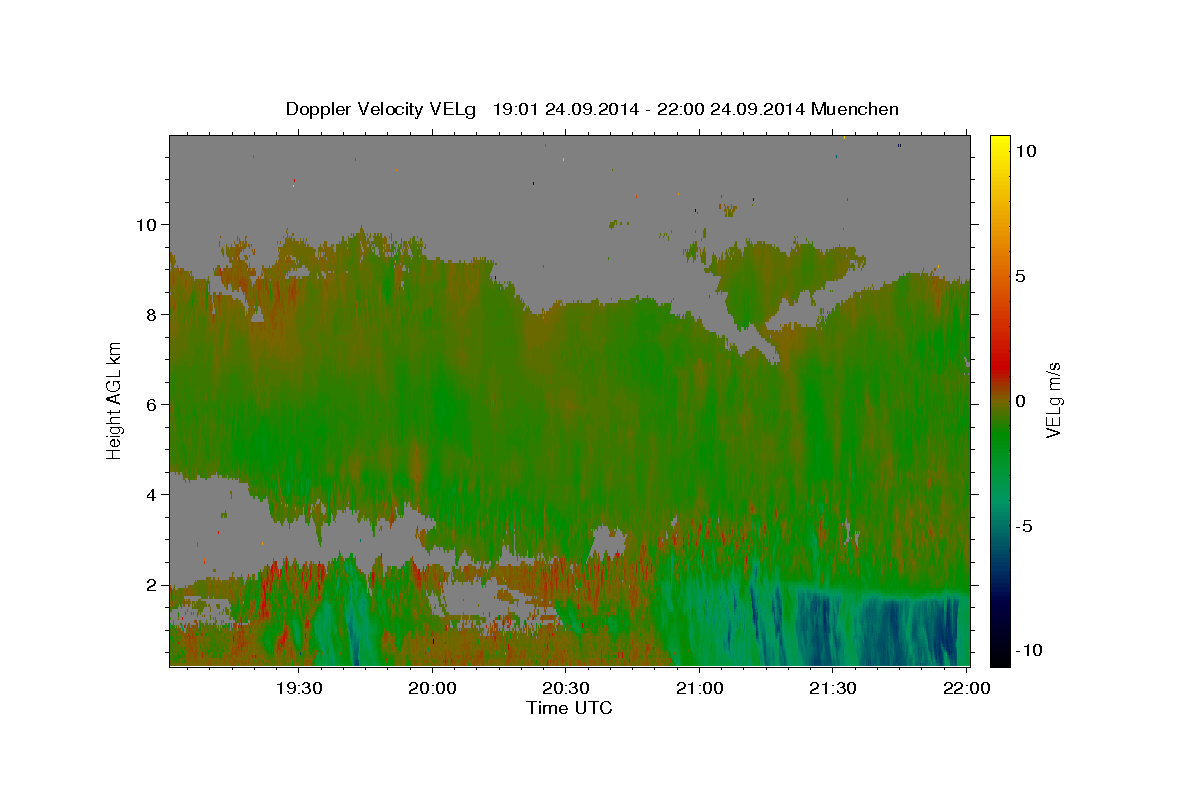Click the height tick label 8
This screenshot has height=800, width=1200.
pos(152,314)
